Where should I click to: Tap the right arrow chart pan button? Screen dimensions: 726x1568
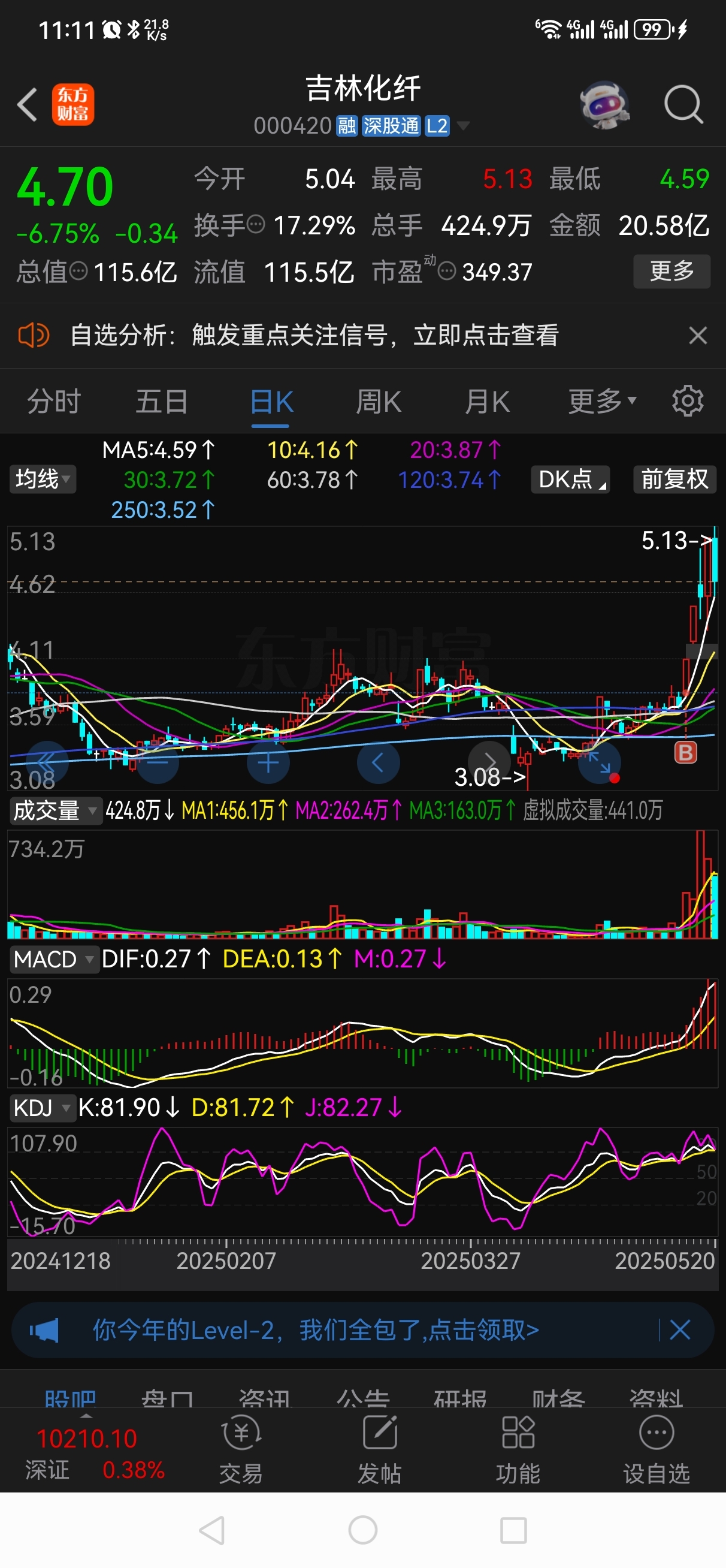point(489,762)
